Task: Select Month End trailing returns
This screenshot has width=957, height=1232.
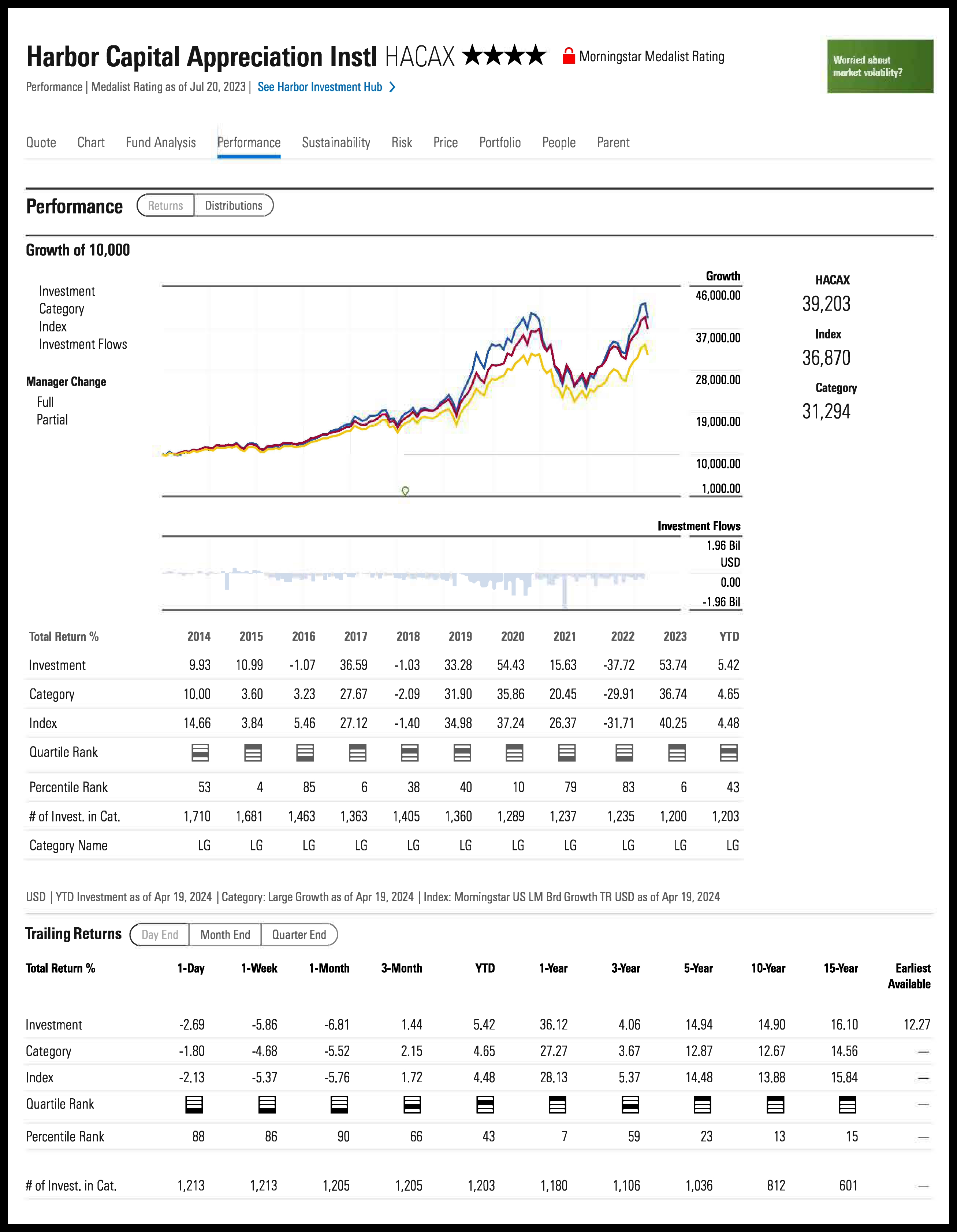Action: pyautogui.click(x=225, y=935)
